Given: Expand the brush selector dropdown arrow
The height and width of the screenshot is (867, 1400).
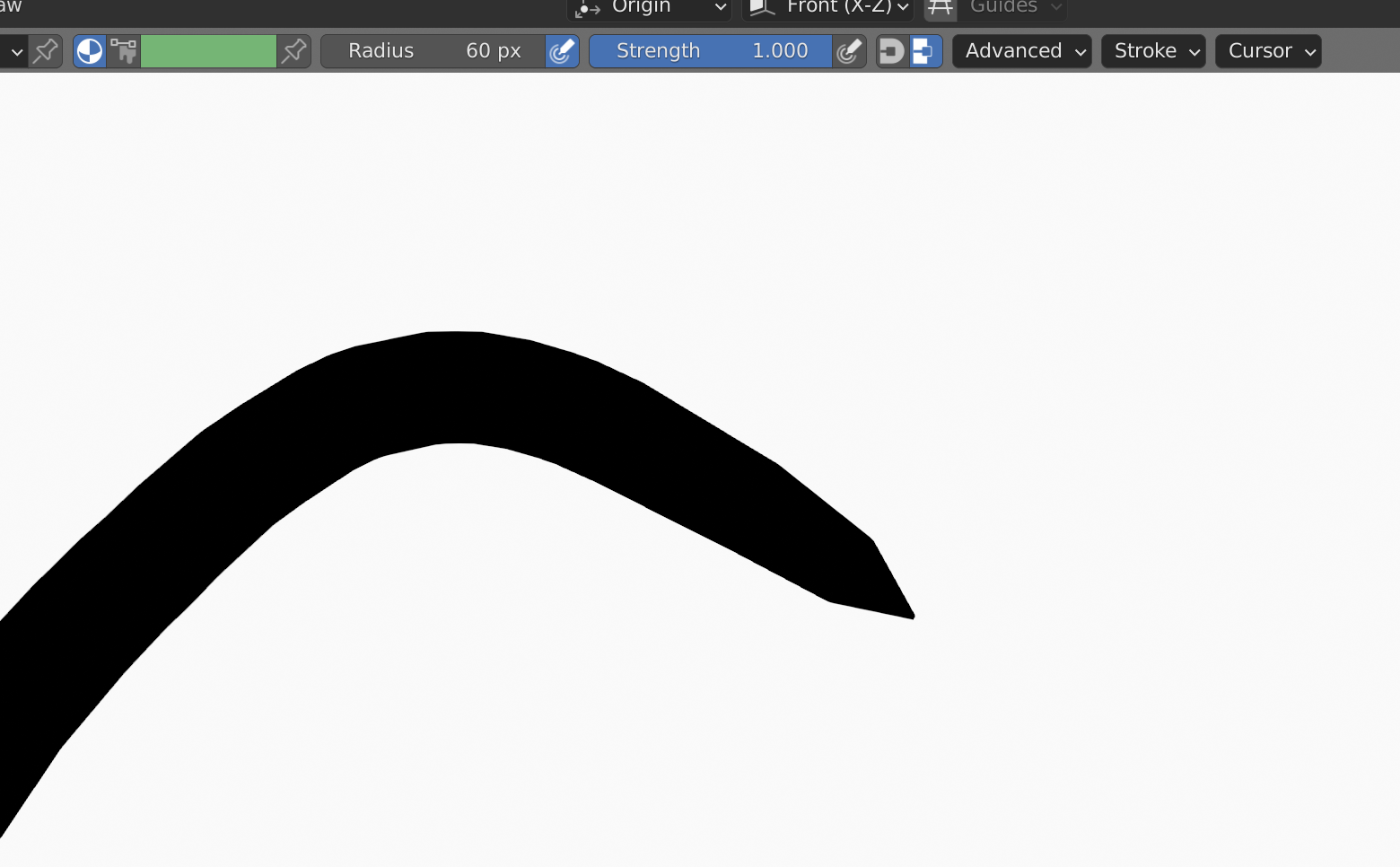Looking at the screenshot, I should (15, 51).
